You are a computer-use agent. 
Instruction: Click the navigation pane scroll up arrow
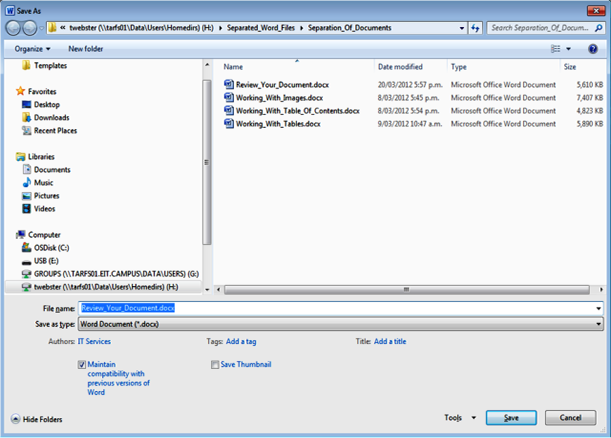(207, 65)
